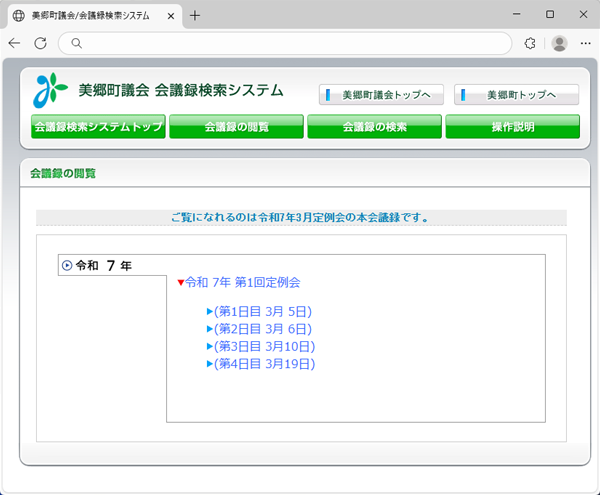Open 第1日目 3月 5日 minutes
The width and height of the screenshot is (600, 495).
tap(263, 312)
